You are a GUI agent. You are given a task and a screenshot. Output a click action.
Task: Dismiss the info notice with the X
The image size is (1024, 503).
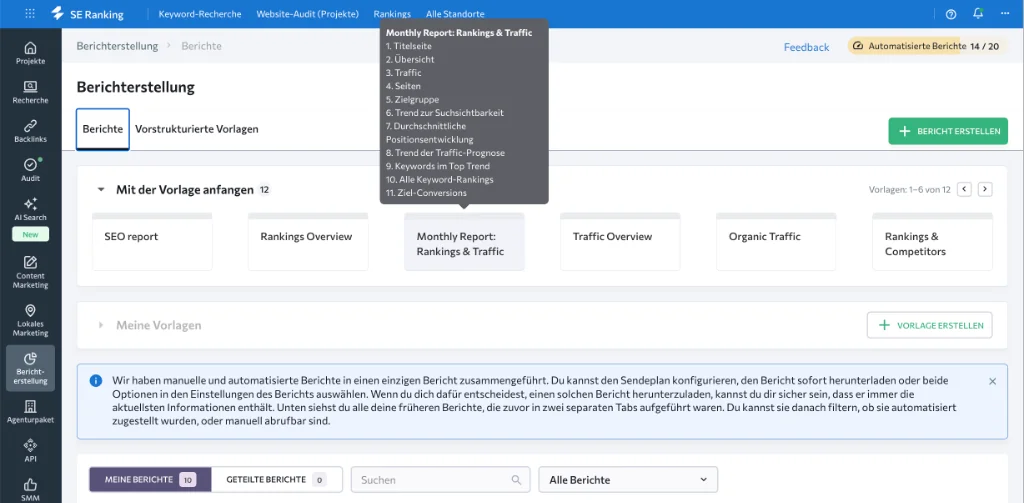click(993, 381)
